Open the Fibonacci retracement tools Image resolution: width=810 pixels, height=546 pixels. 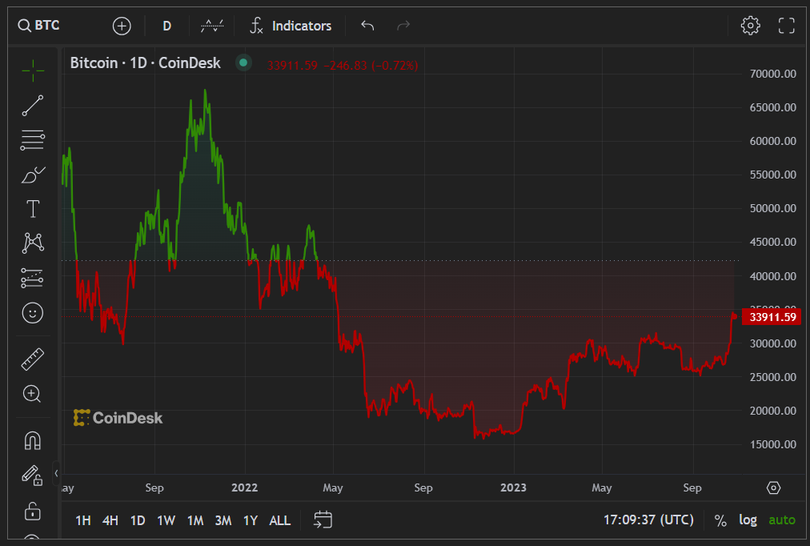[33, 140]
